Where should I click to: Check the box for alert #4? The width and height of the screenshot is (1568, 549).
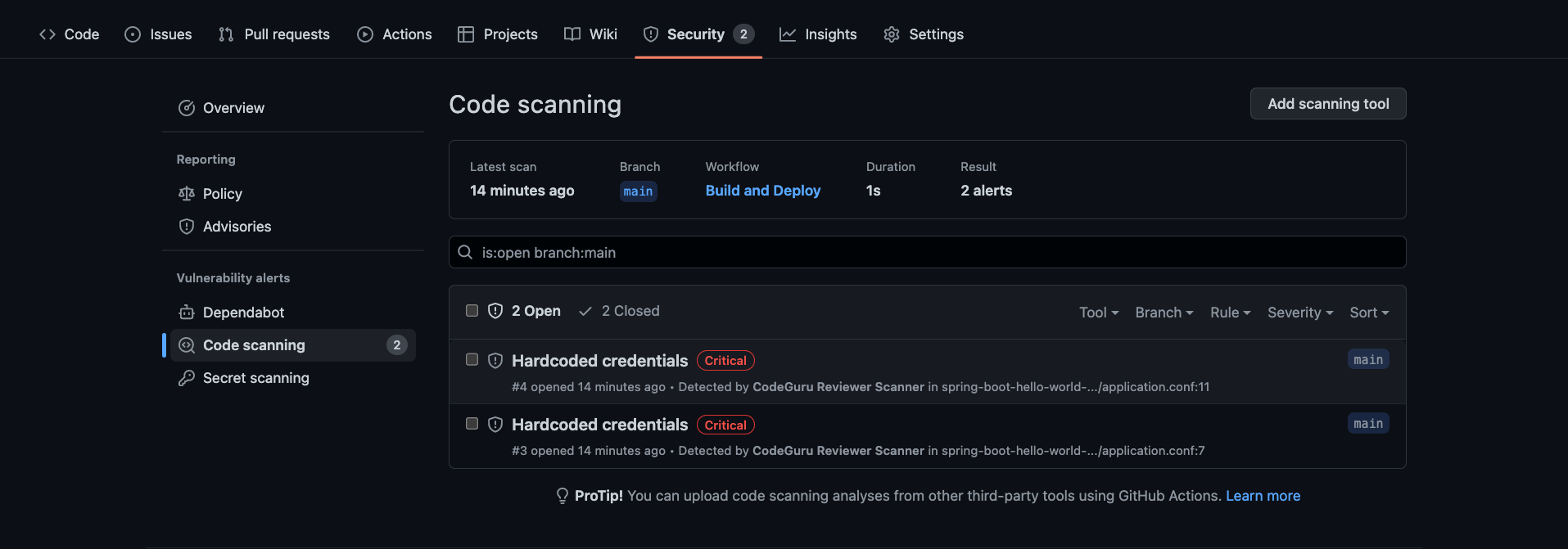click(472, 359)
